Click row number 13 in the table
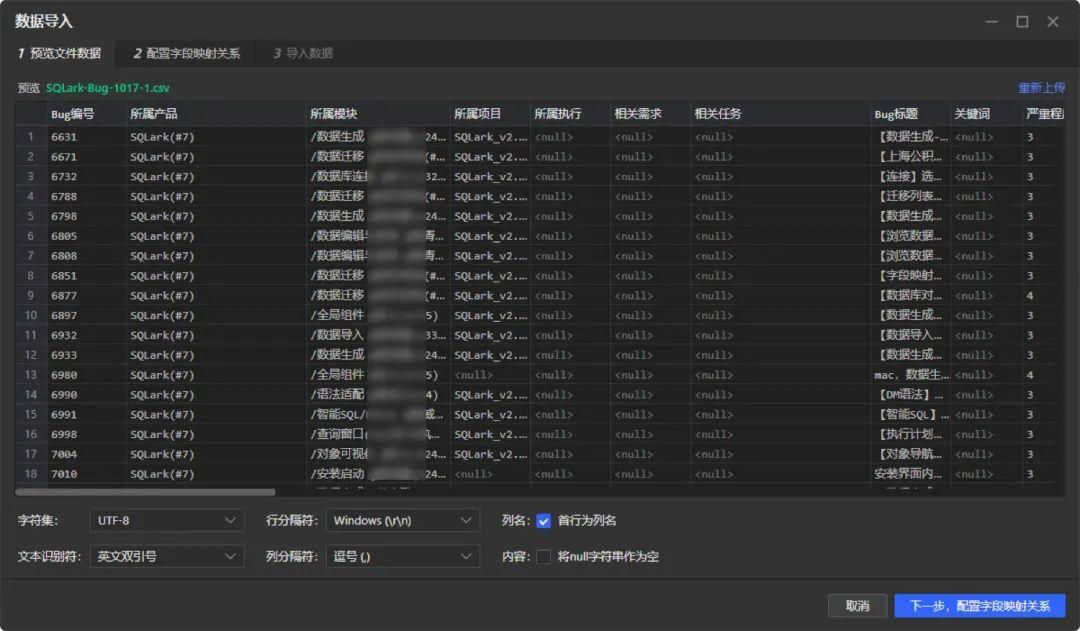The width and height of the screenshot is (1080, 631). pos(30,375)
